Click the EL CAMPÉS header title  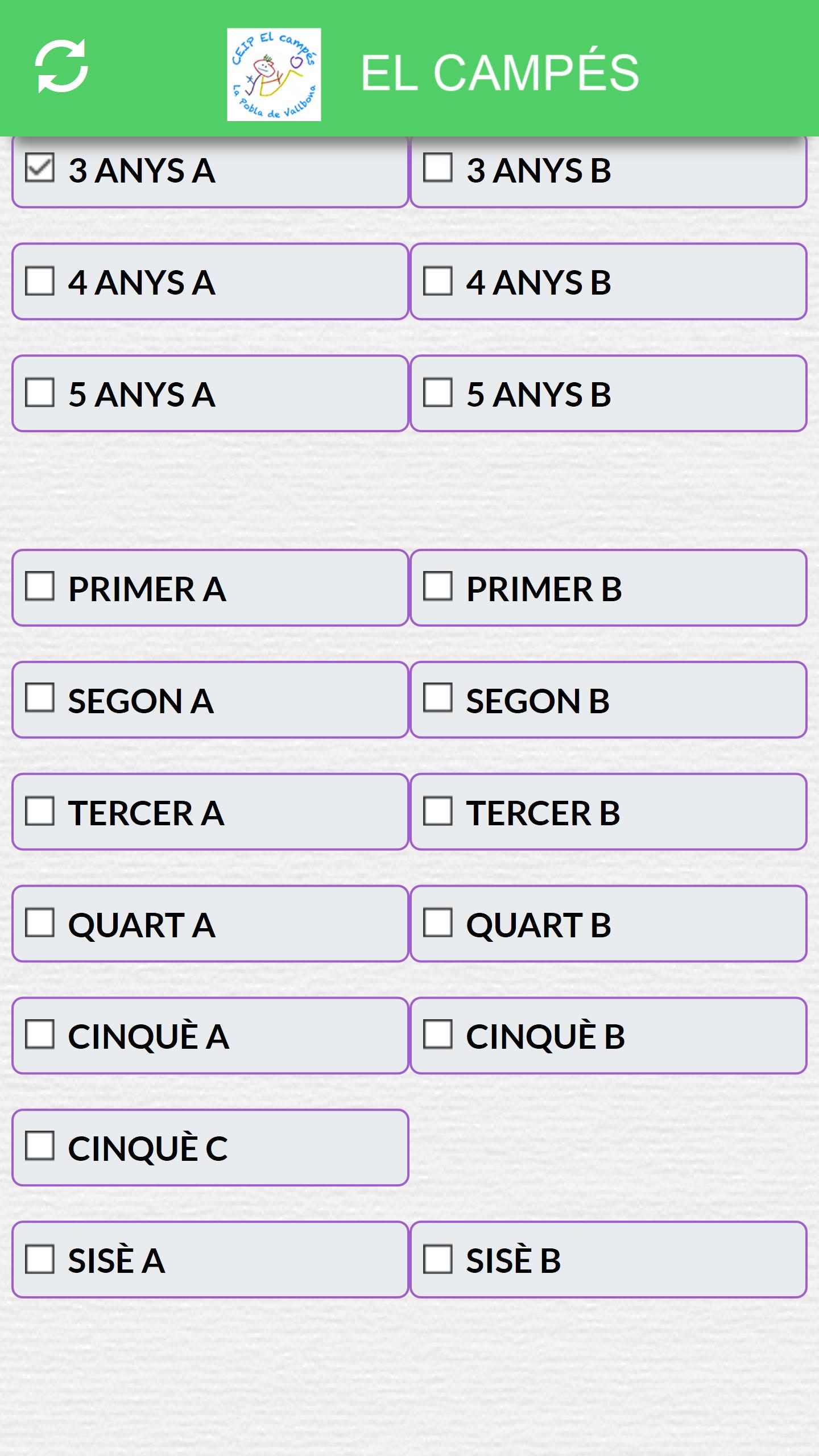pos(500,72)
